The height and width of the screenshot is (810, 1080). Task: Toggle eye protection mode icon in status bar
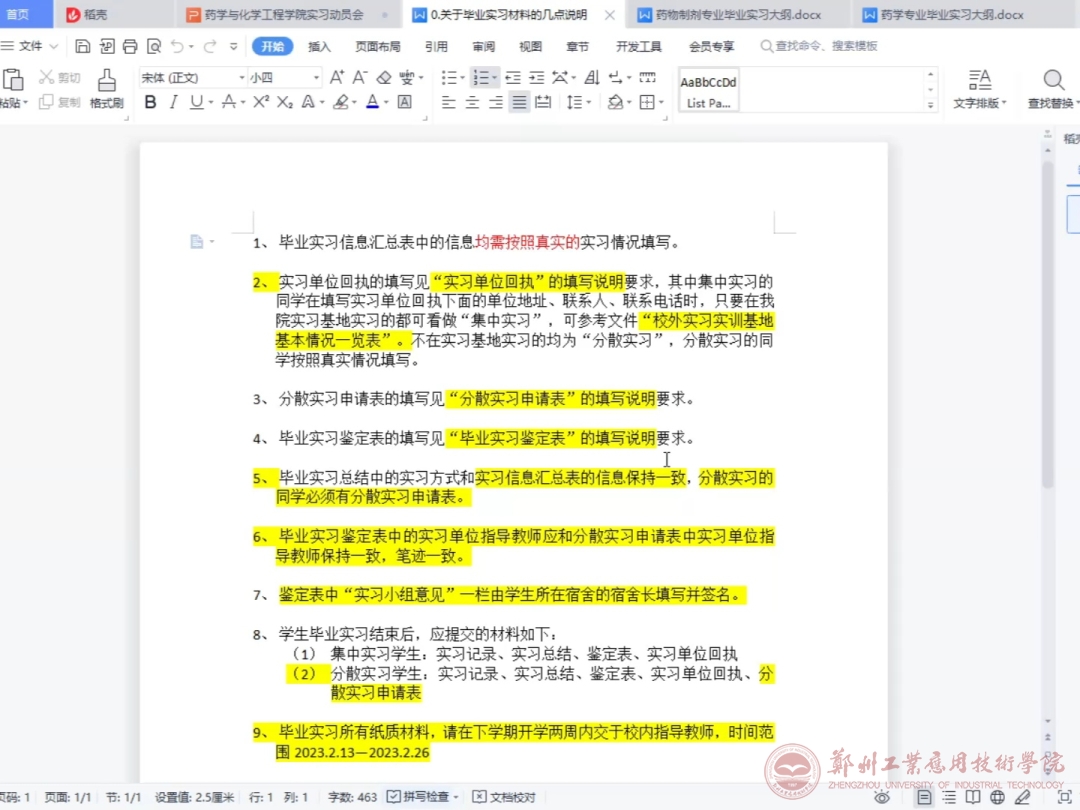tap(882, 797)
